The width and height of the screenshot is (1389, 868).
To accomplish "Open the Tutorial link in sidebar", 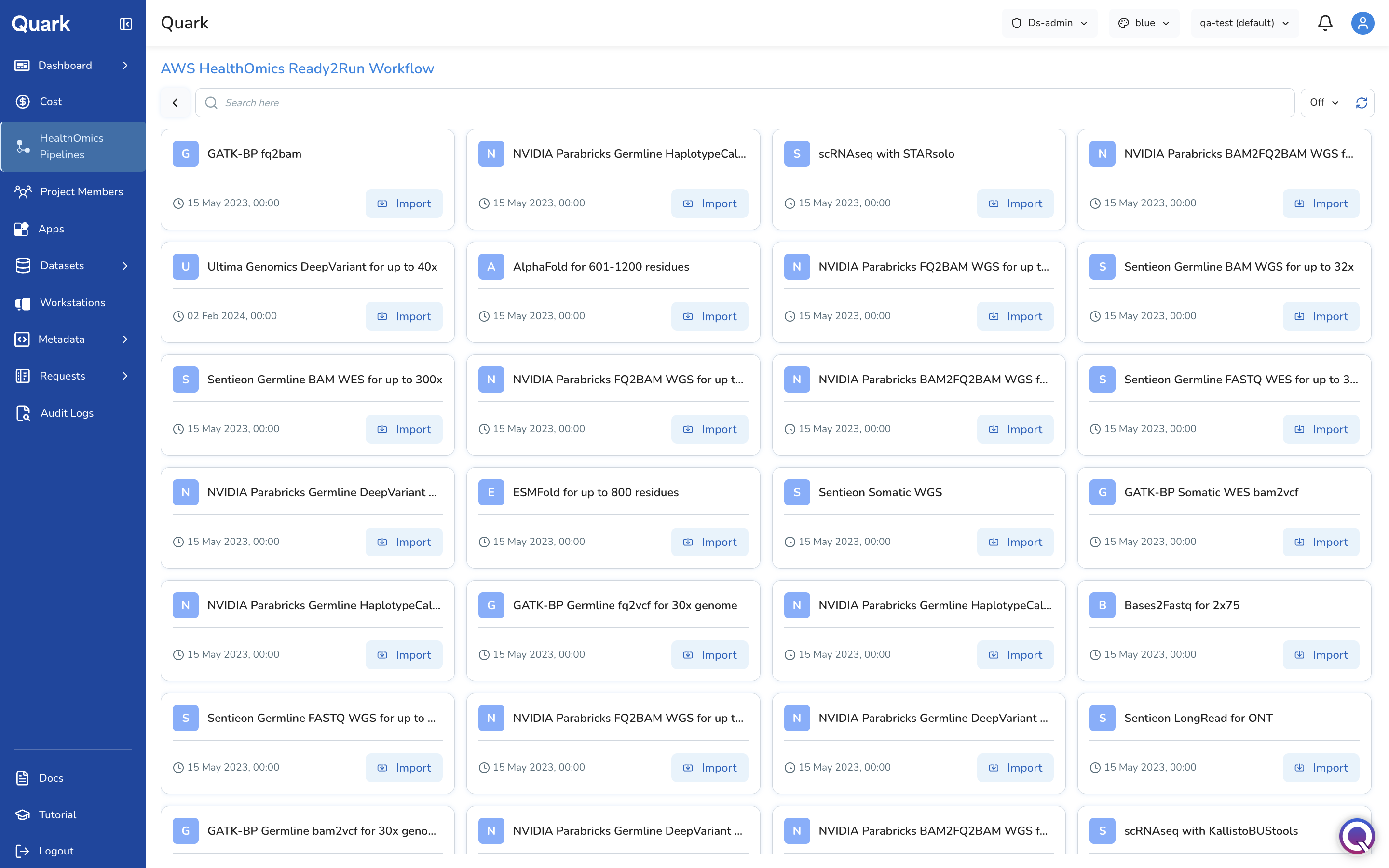I will pos(57,814).
